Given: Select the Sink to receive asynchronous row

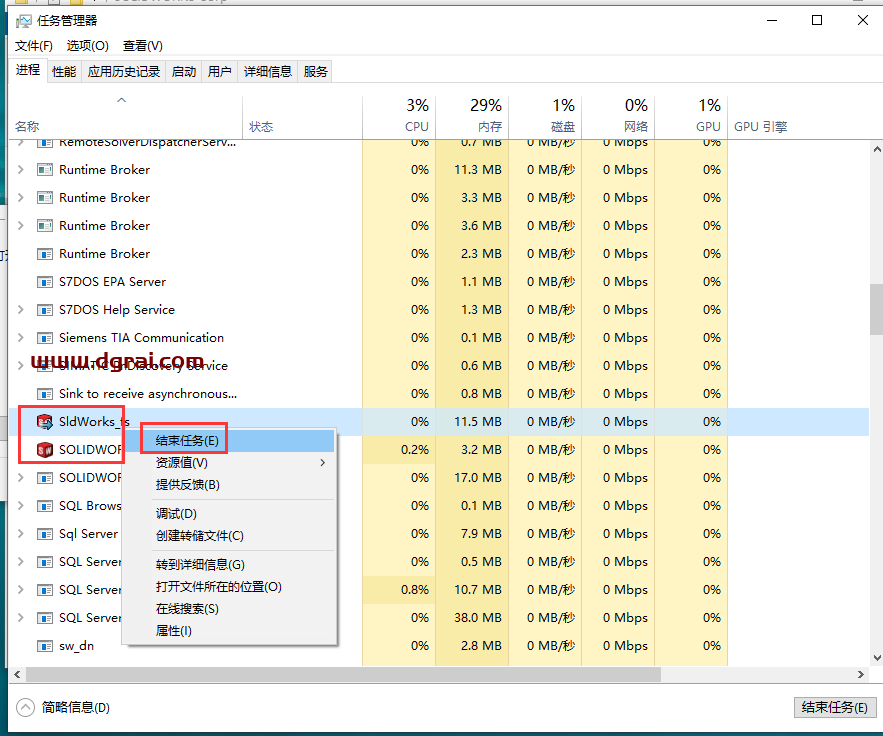Looking at the screenshot, I should [438, 394].
